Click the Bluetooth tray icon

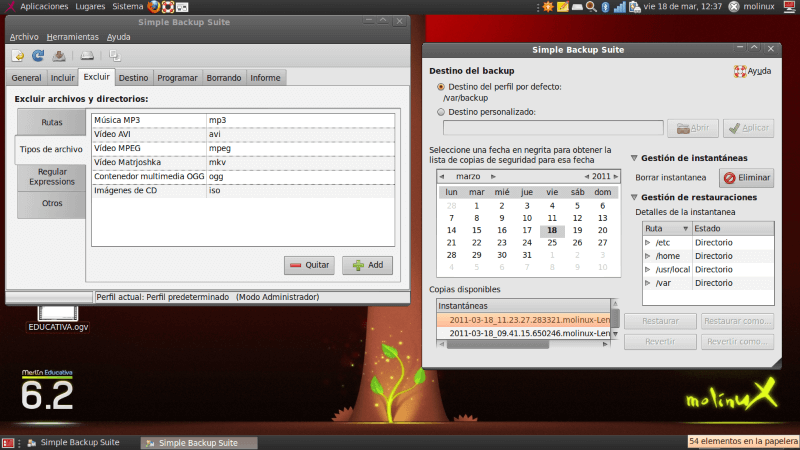606,7
